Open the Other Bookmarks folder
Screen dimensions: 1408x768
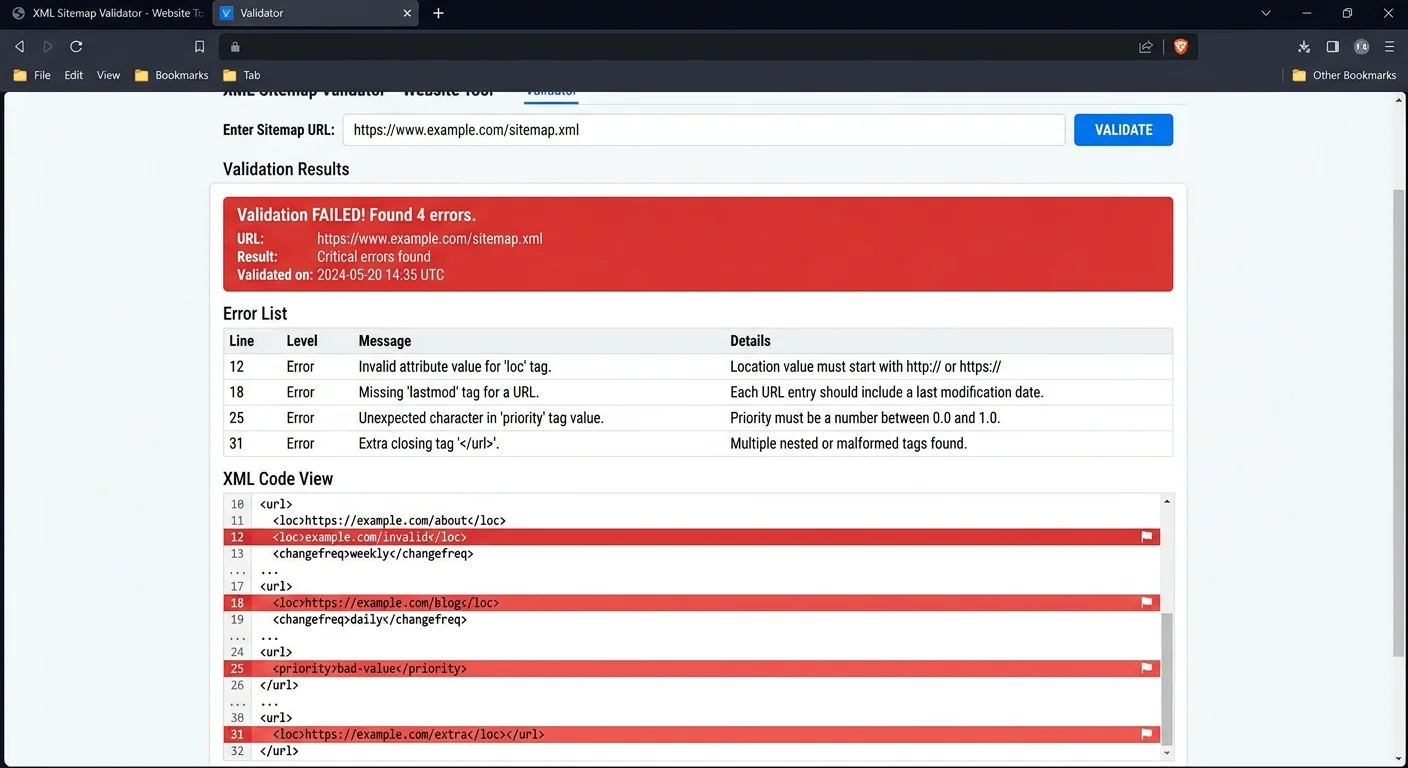pos(1344,75)
